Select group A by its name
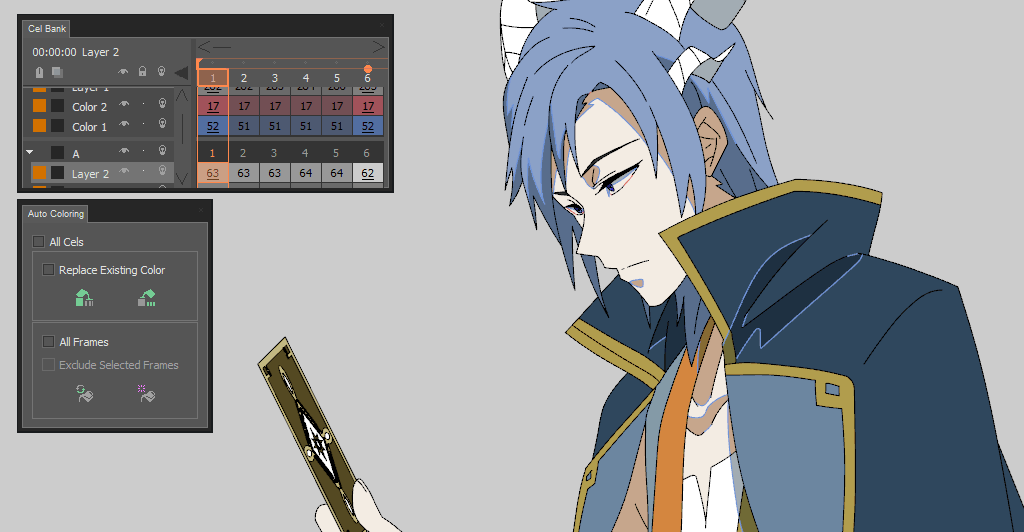The width and height of the screenshot is (1024, 532). (x=76, y=154)
